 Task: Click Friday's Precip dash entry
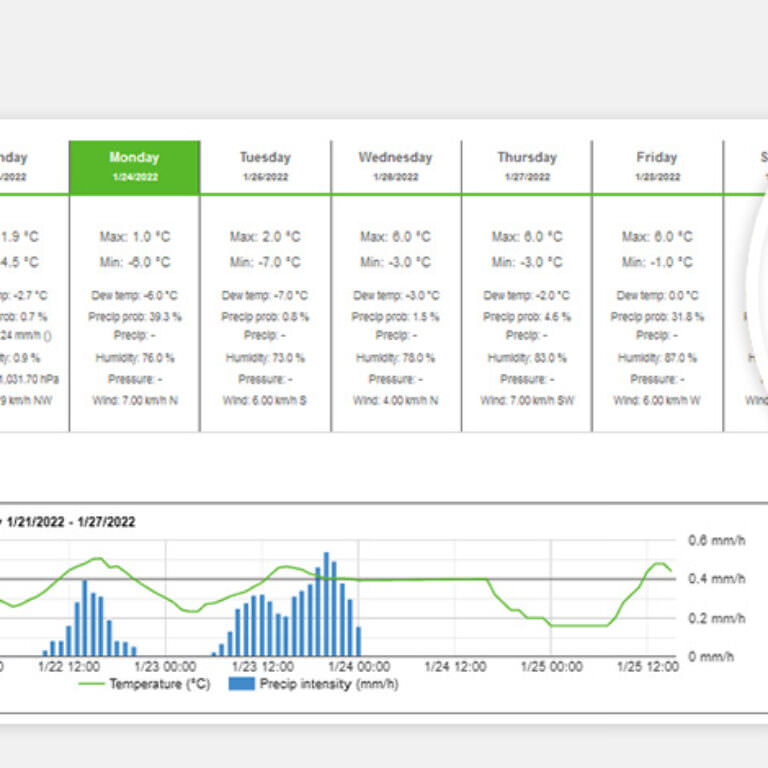657,336
